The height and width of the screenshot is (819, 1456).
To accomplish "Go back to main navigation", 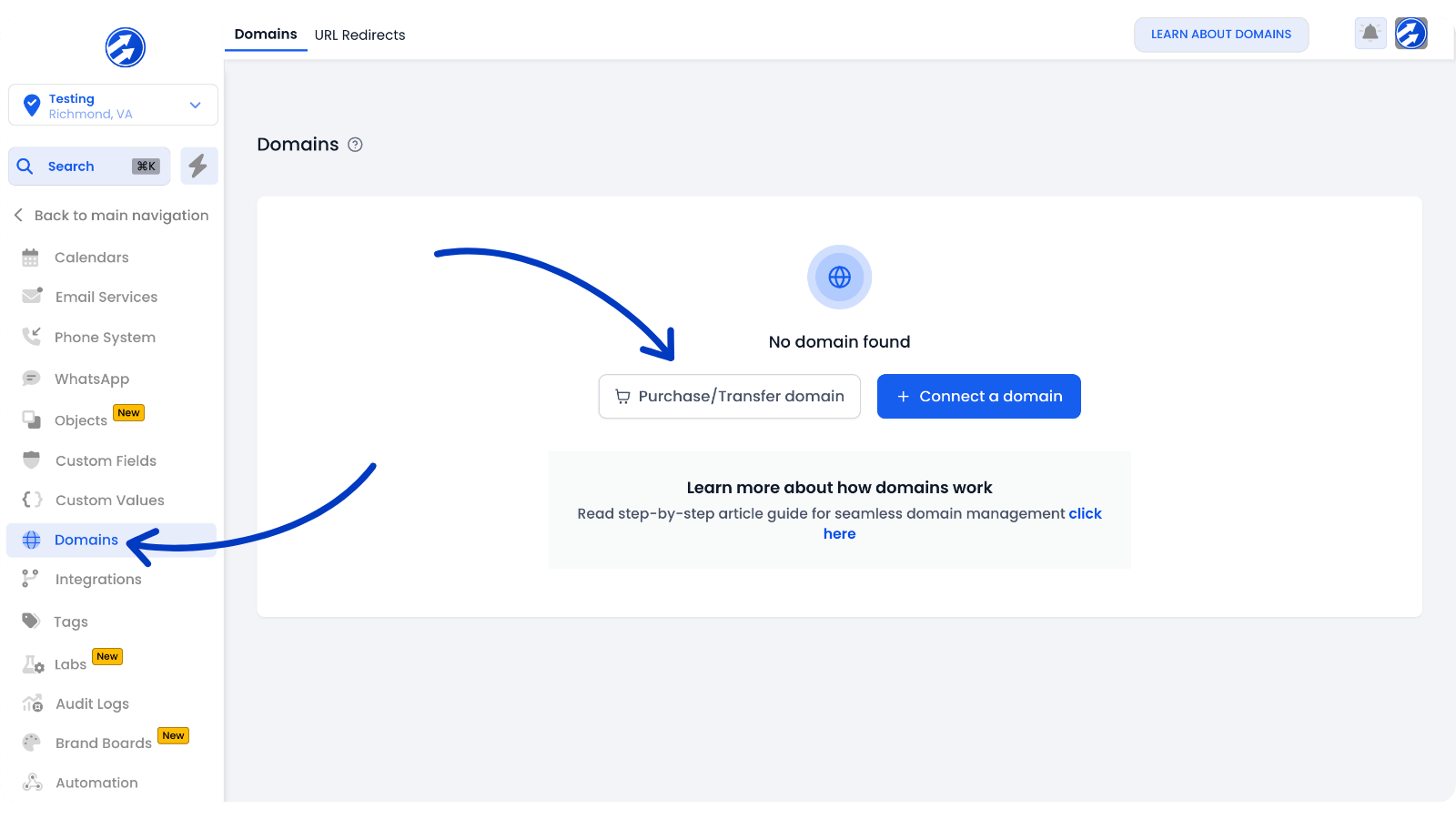I will point(111,216).
